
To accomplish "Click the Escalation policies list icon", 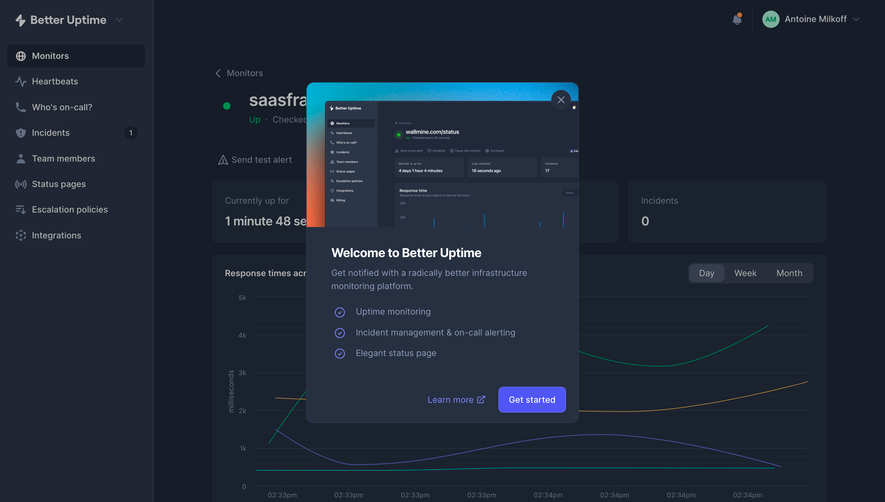I will pyautogui.click(x=21, y=209).
